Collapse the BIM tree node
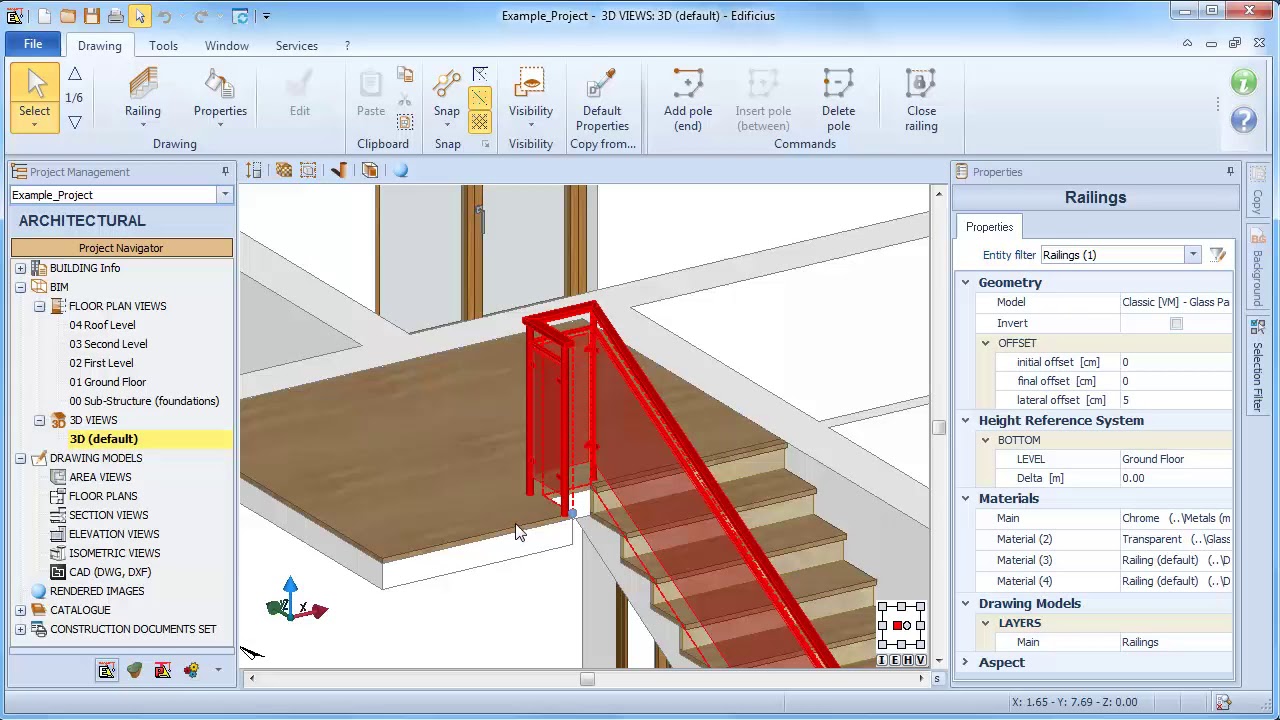Screen dimensions: 1280x720 tap(20, 287)
